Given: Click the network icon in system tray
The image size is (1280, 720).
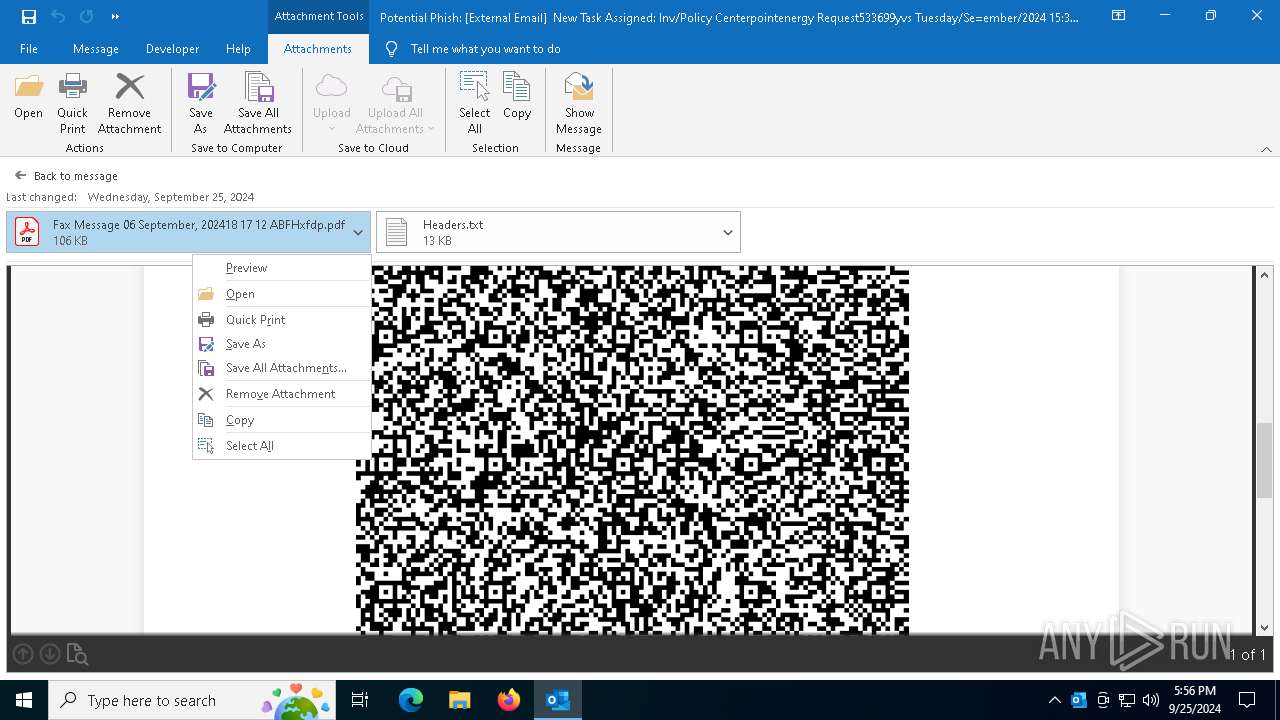Looking at the screenshot, I should coord(1127,700).
